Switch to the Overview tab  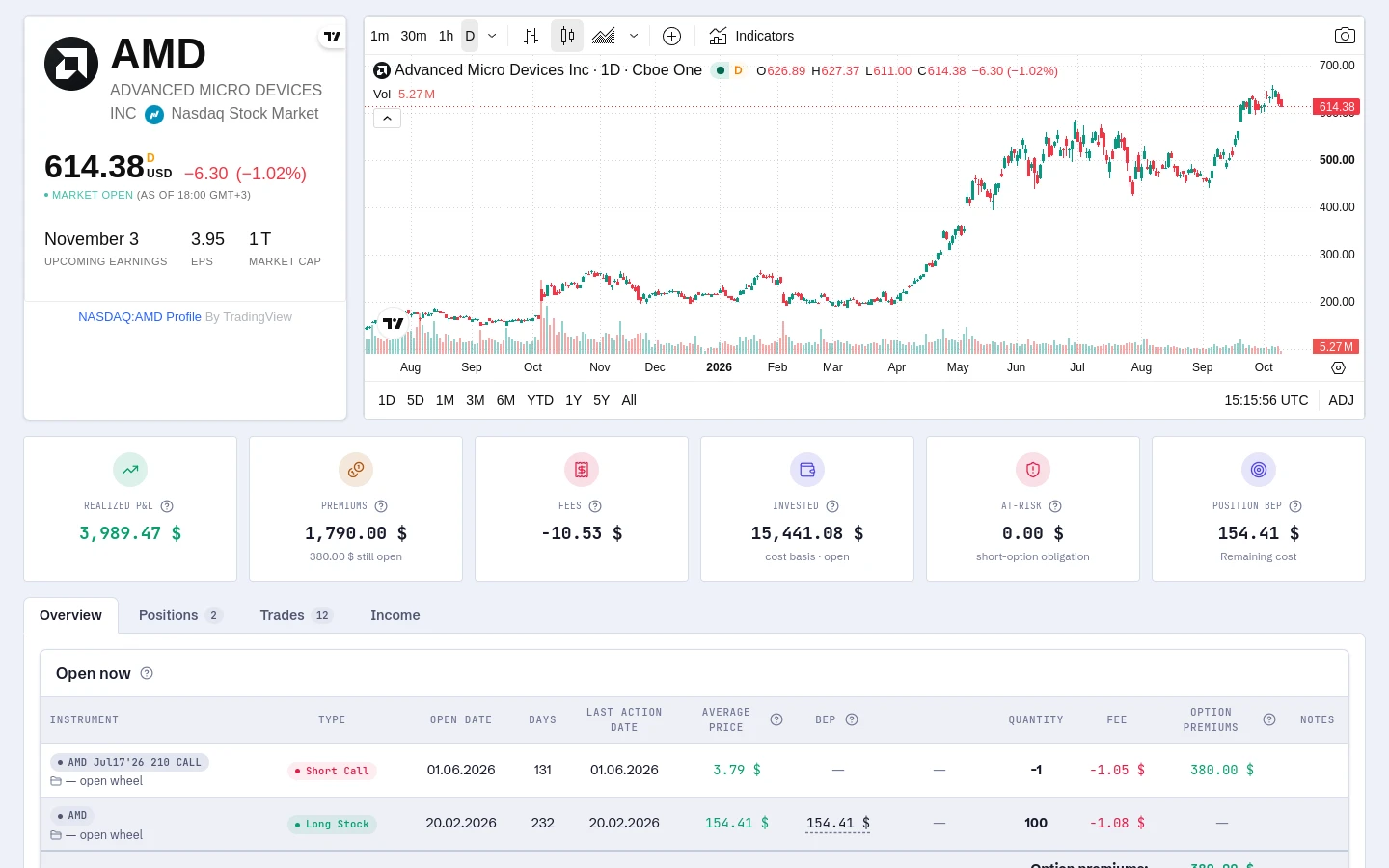point(70,615)
